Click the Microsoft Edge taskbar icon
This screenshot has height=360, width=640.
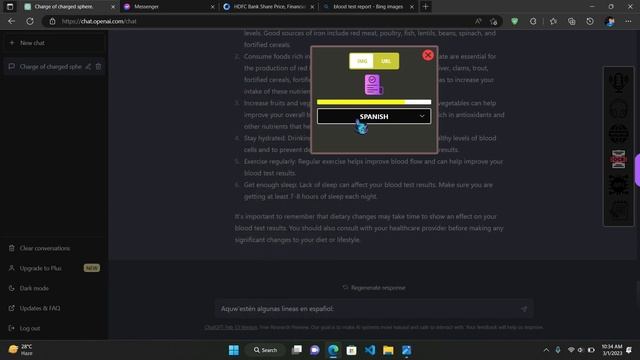pos(333,350)
